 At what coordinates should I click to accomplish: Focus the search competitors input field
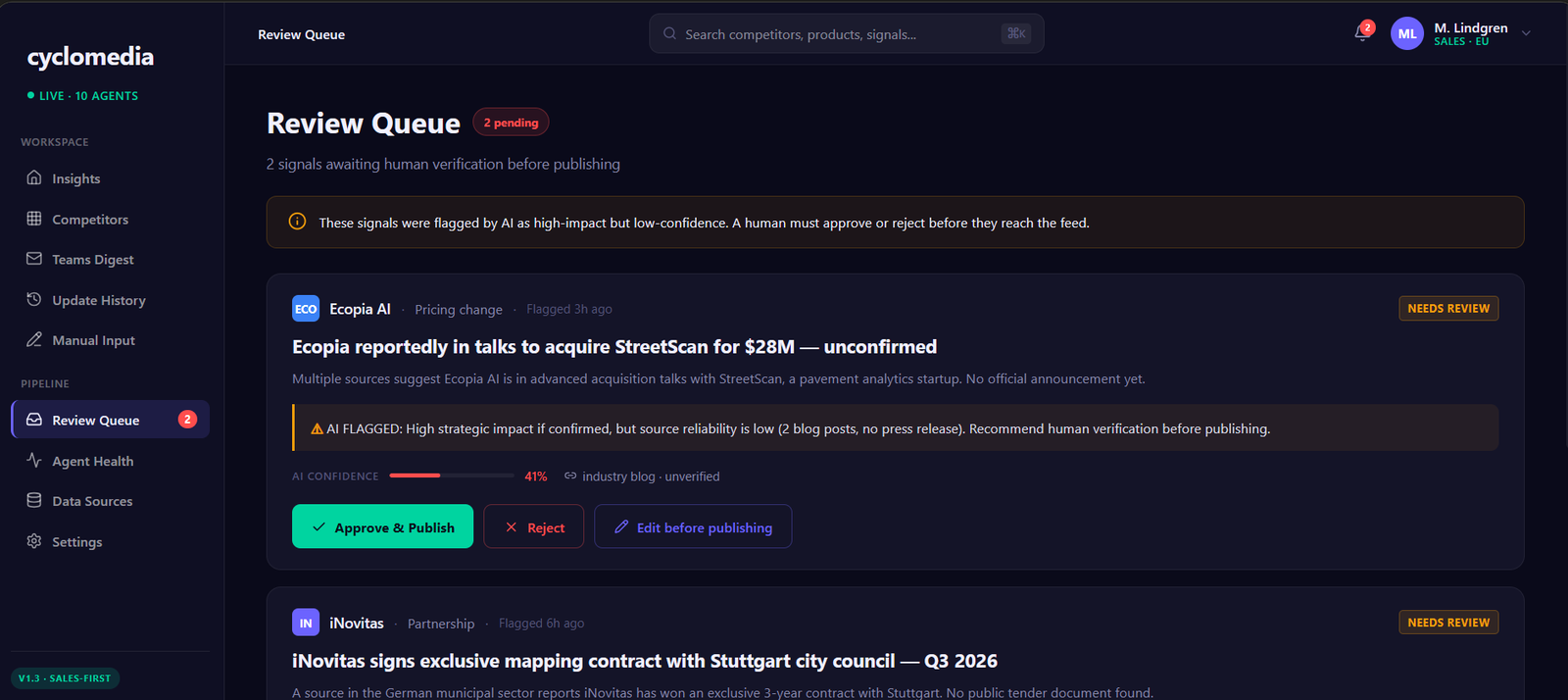pos(847,33)
